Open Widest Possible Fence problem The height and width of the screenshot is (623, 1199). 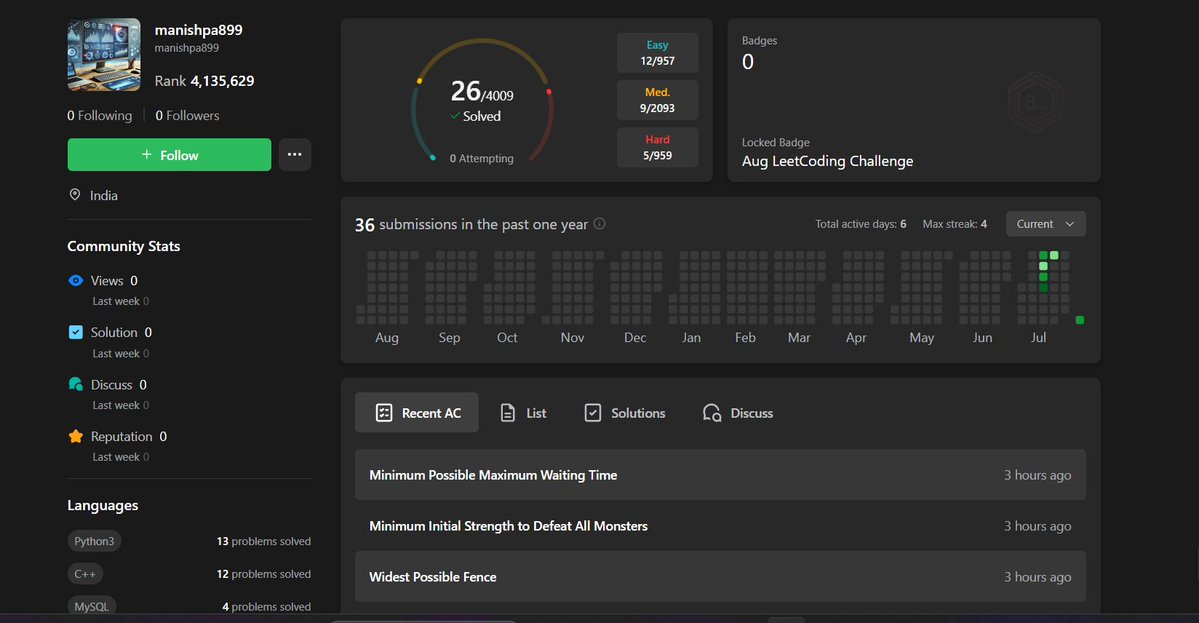coord(720,576)
